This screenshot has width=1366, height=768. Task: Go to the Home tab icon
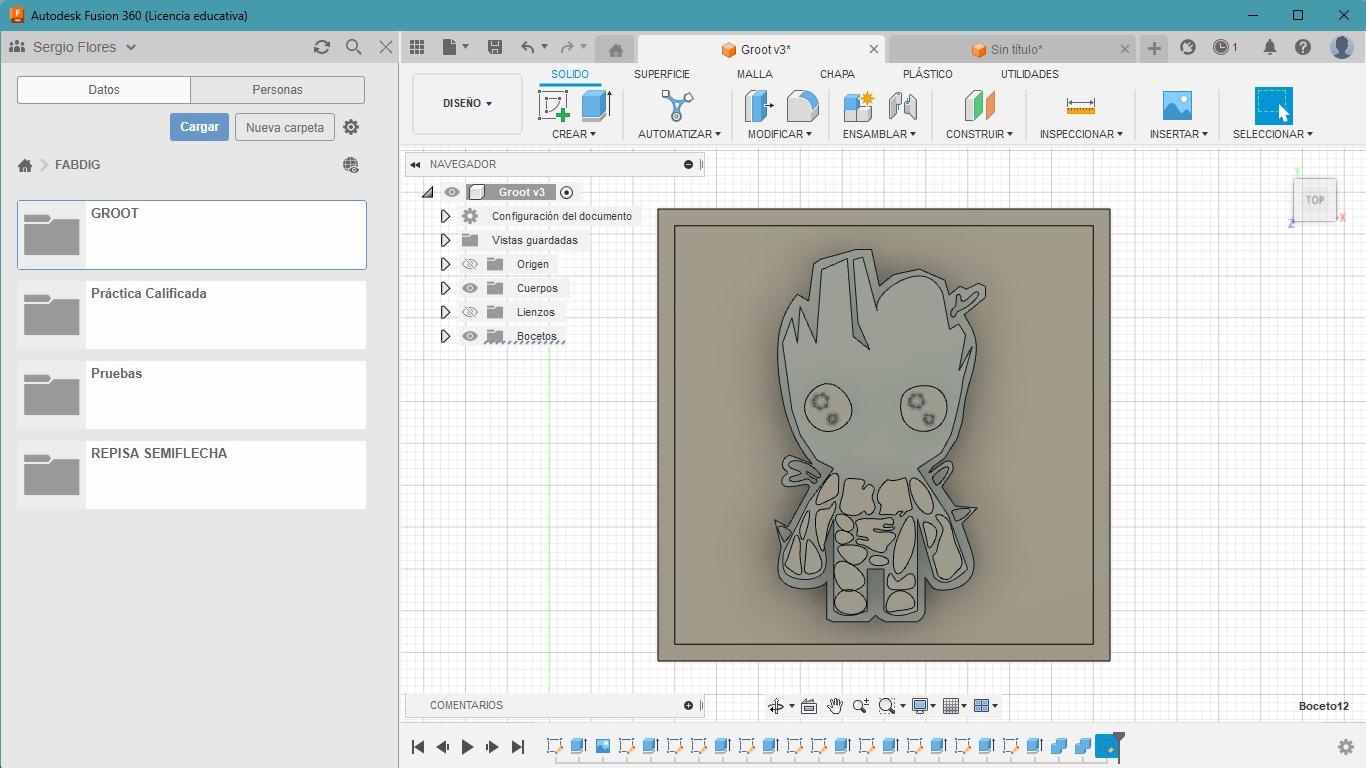616,50
